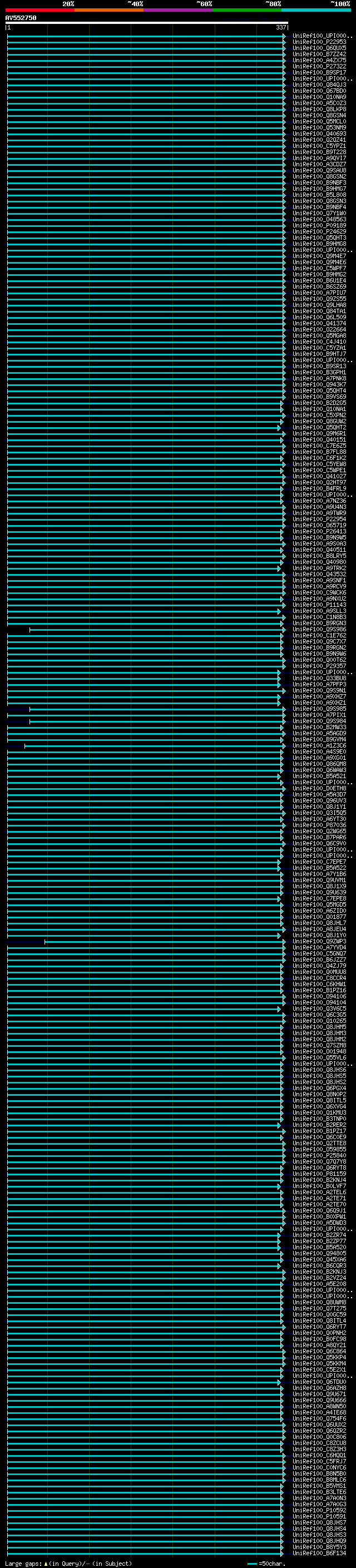Click the query end position 337
Screen dimensions: 356x1568
280,27
